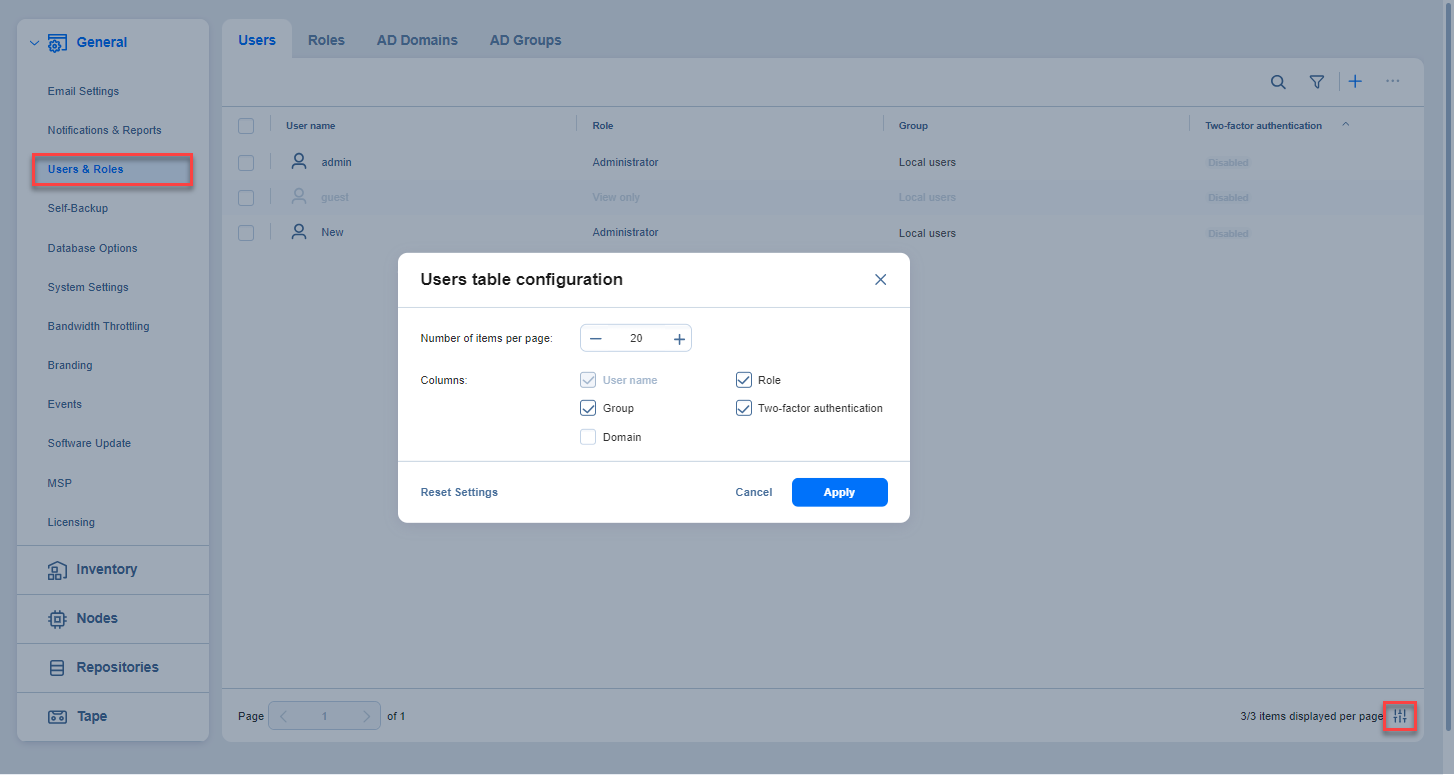Click the plus icon for items per page
This screenshot has height=775, width=1454.
pos(679,339)
